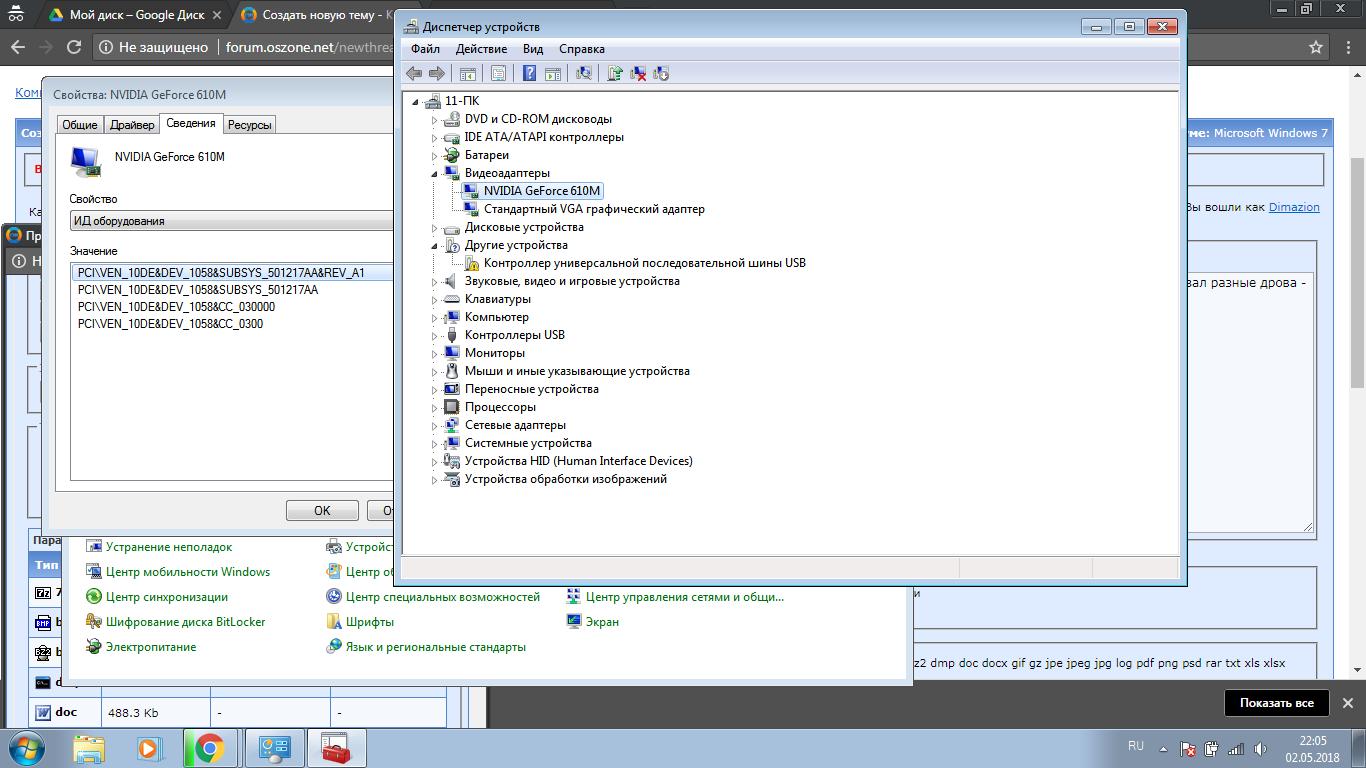The image size is (1366, 768).
Task: Reload the forum page in the browser
Action: click(73, 47)
